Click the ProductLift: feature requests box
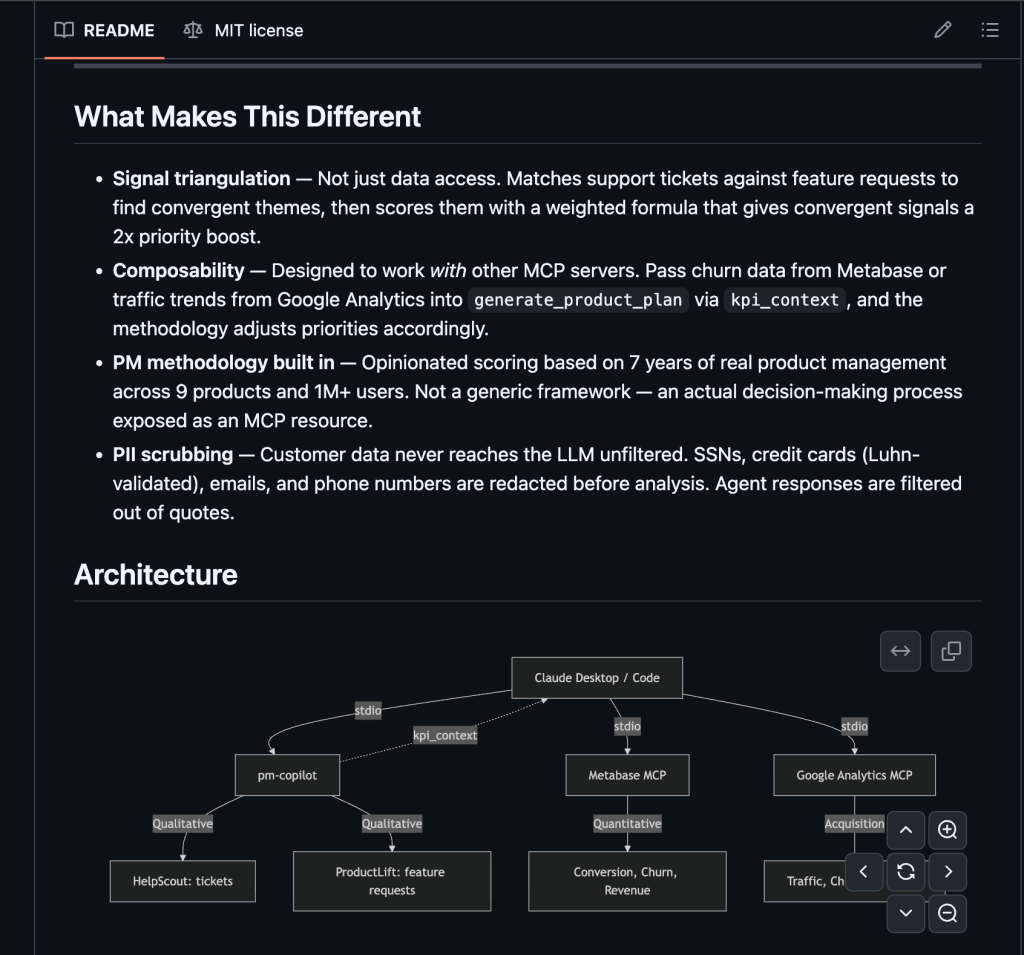Image resolution: width=1024 pixels, height=955 pixels. [x=391, y=881]
